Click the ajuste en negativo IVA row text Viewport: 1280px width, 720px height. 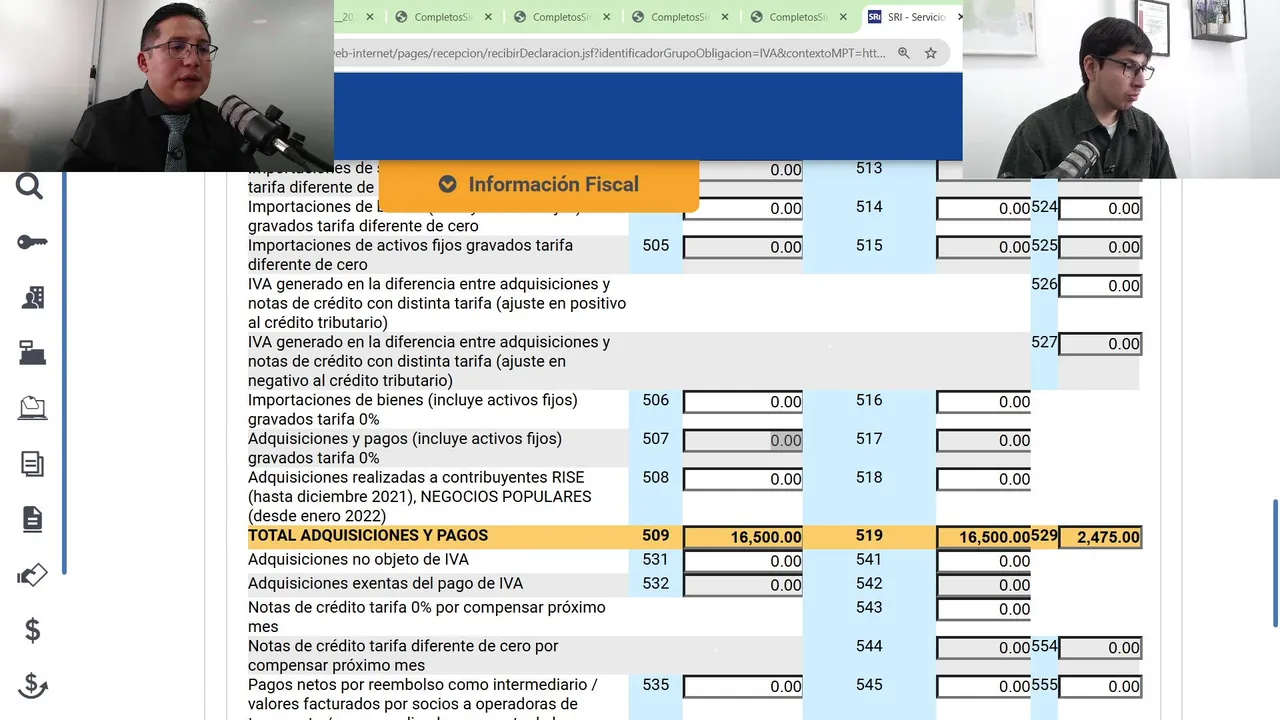pyautogui.click(x=429, y=361)
